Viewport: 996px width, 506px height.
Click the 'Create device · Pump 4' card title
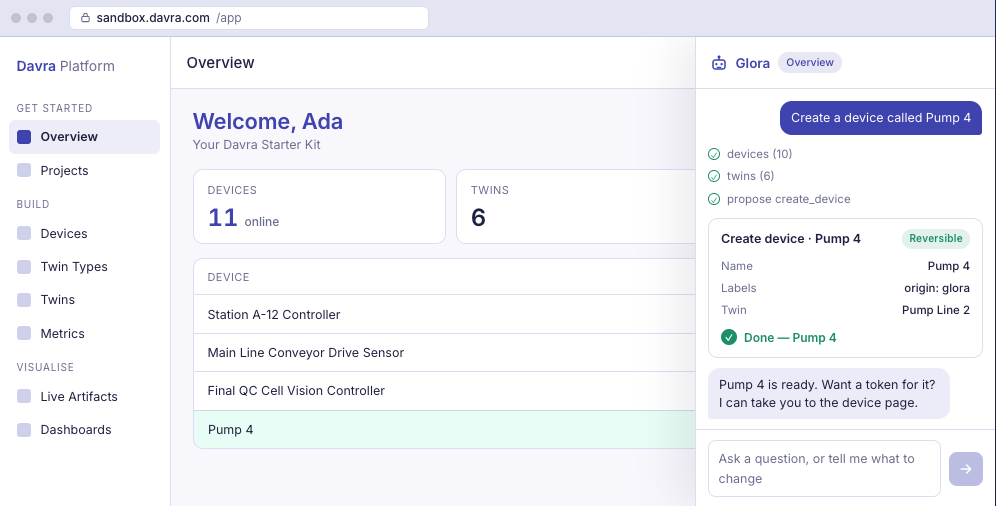(x=790, y=239)
